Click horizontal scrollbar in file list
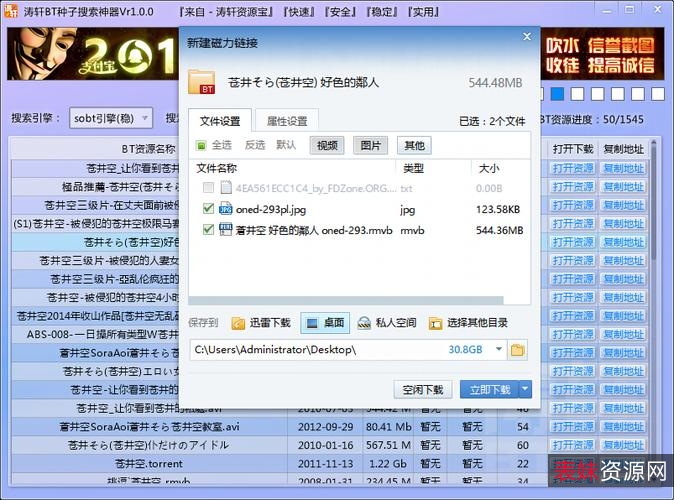 346,300
